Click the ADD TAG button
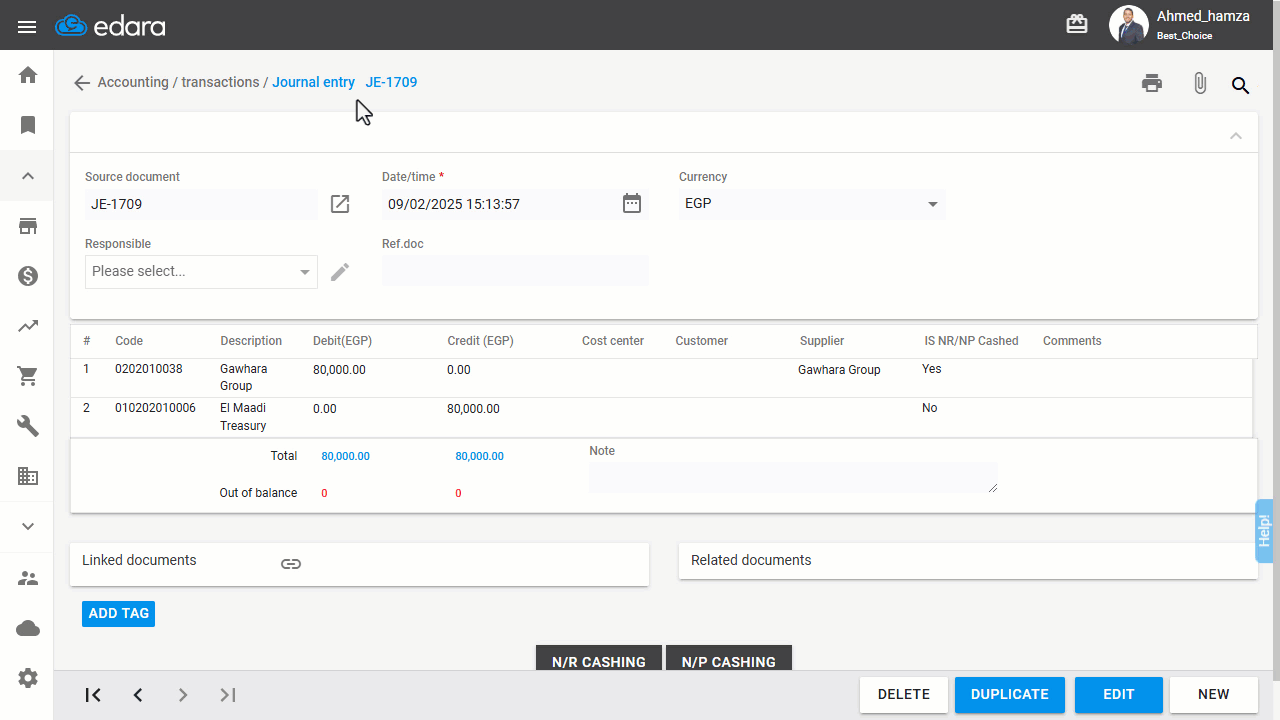The height and width of the screenshot is (720, 1280). tap(118, 614)
